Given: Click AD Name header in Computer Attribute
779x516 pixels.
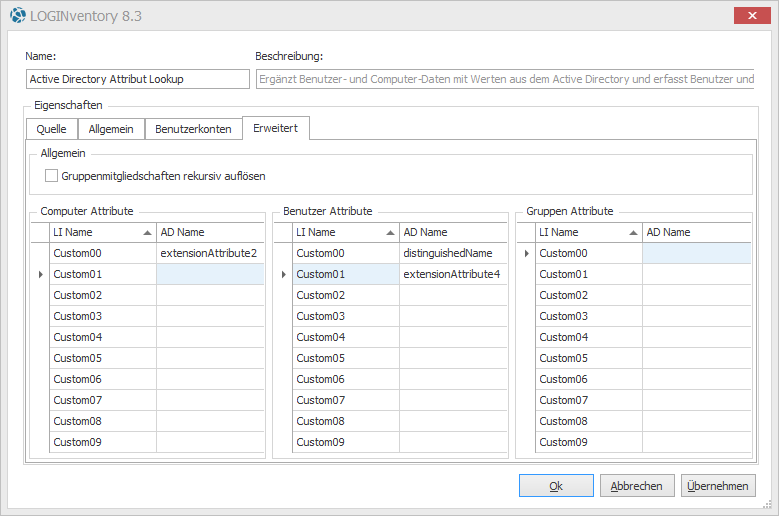Looking at the screenshot, I should coord(210,232).
